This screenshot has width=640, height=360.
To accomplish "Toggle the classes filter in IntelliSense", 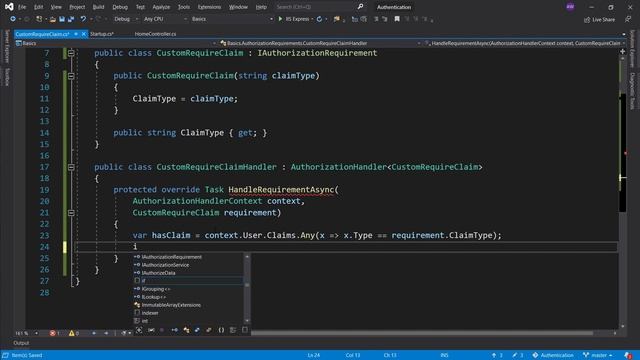I will point(186,330).
